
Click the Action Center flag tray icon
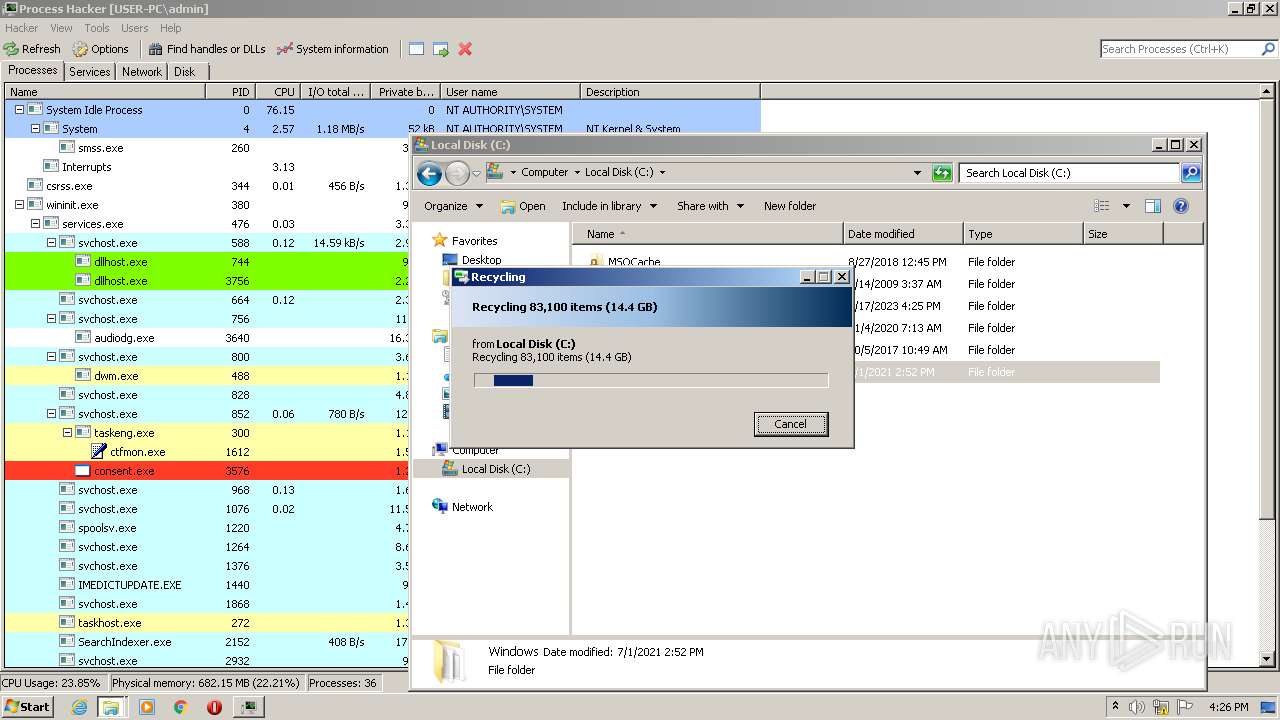1185,707
